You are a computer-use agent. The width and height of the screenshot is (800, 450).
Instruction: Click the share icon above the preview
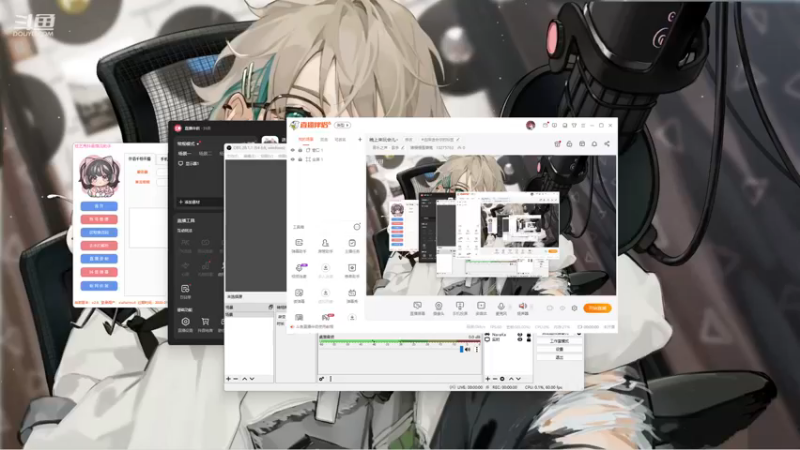pos(607,144)
